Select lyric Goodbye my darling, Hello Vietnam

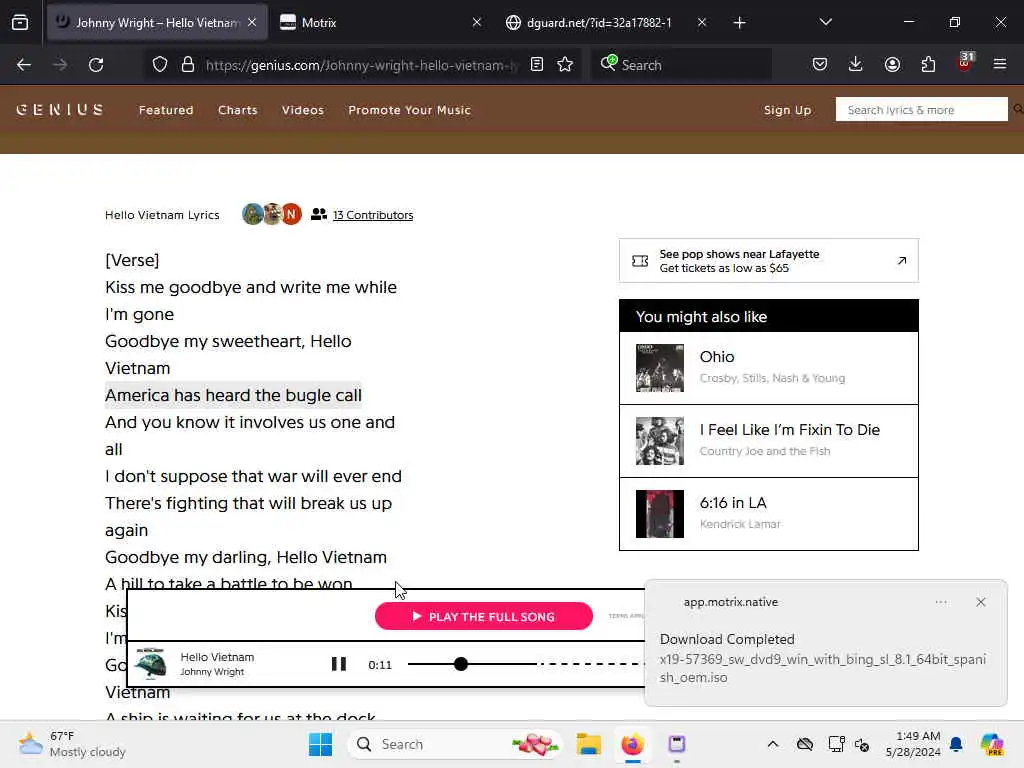click(246, 557)
